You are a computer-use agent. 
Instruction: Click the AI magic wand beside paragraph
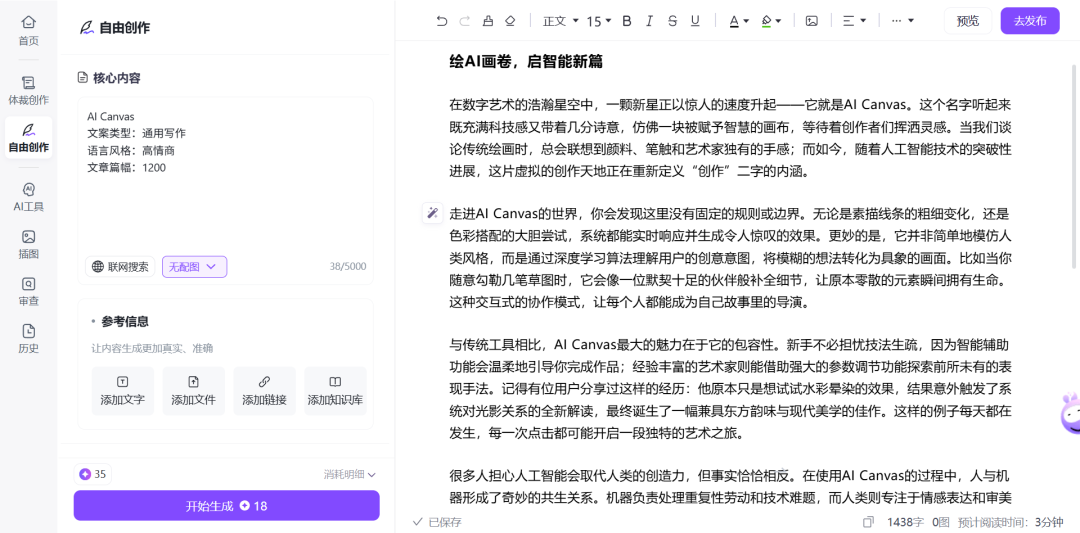pyautogui.click(x=432, y=213)
